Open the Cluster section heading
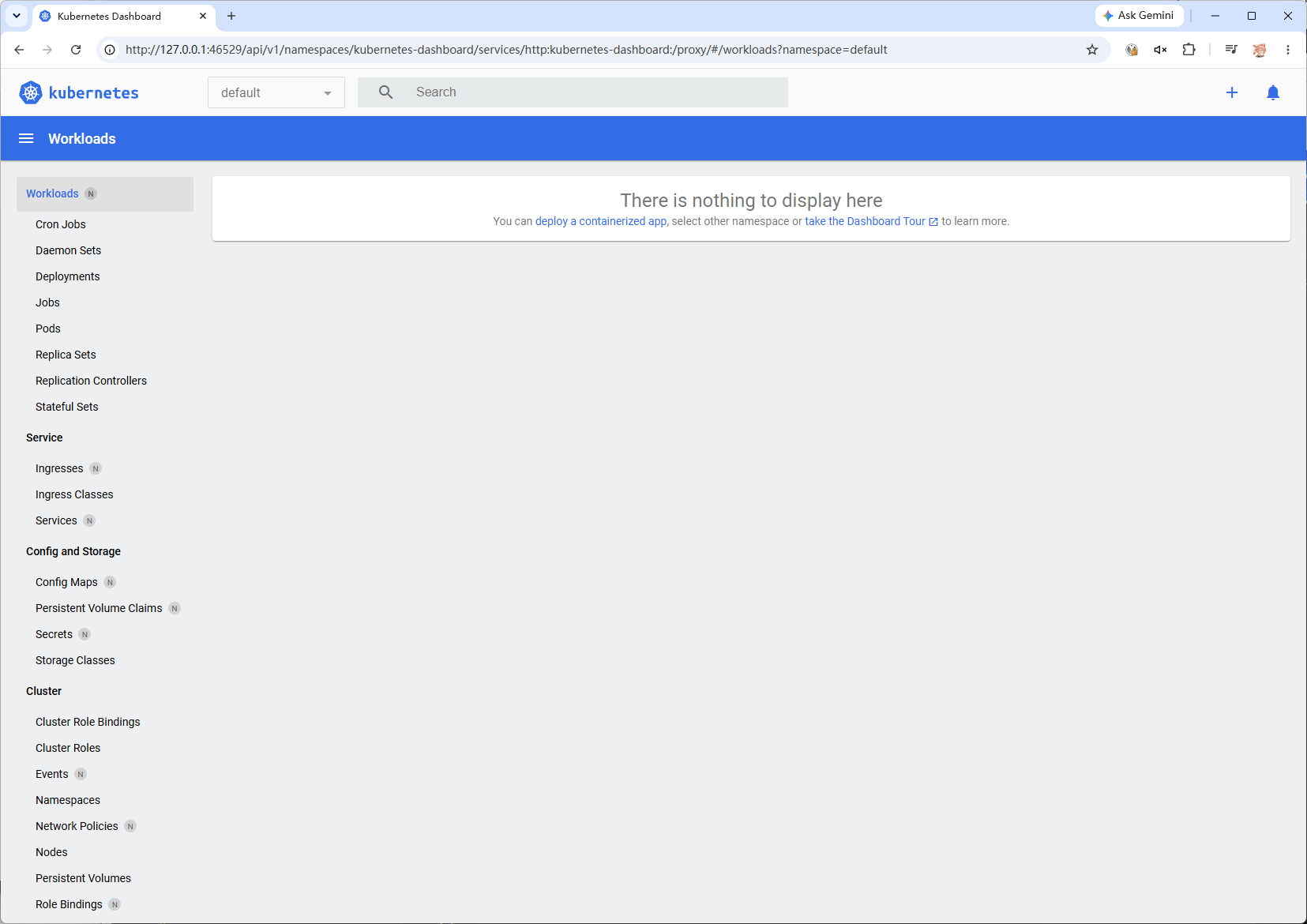This screenshot has width=1307, height=924. 43,691
